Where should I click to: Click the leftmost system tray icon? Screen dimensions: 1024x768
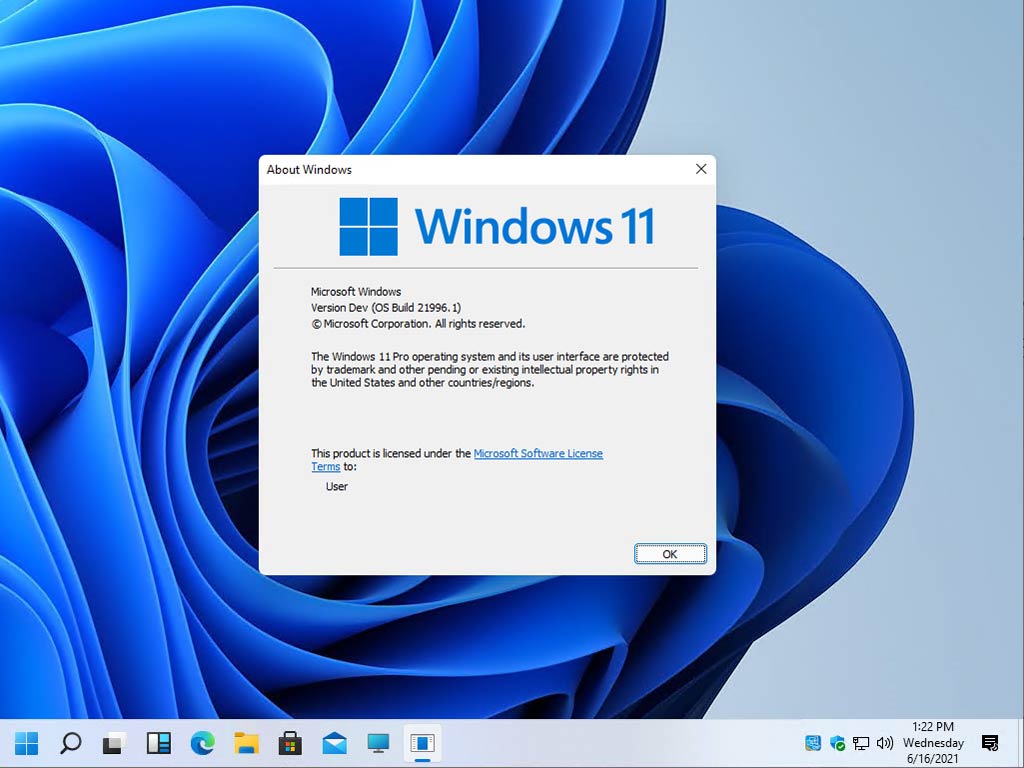pos(813,744)
